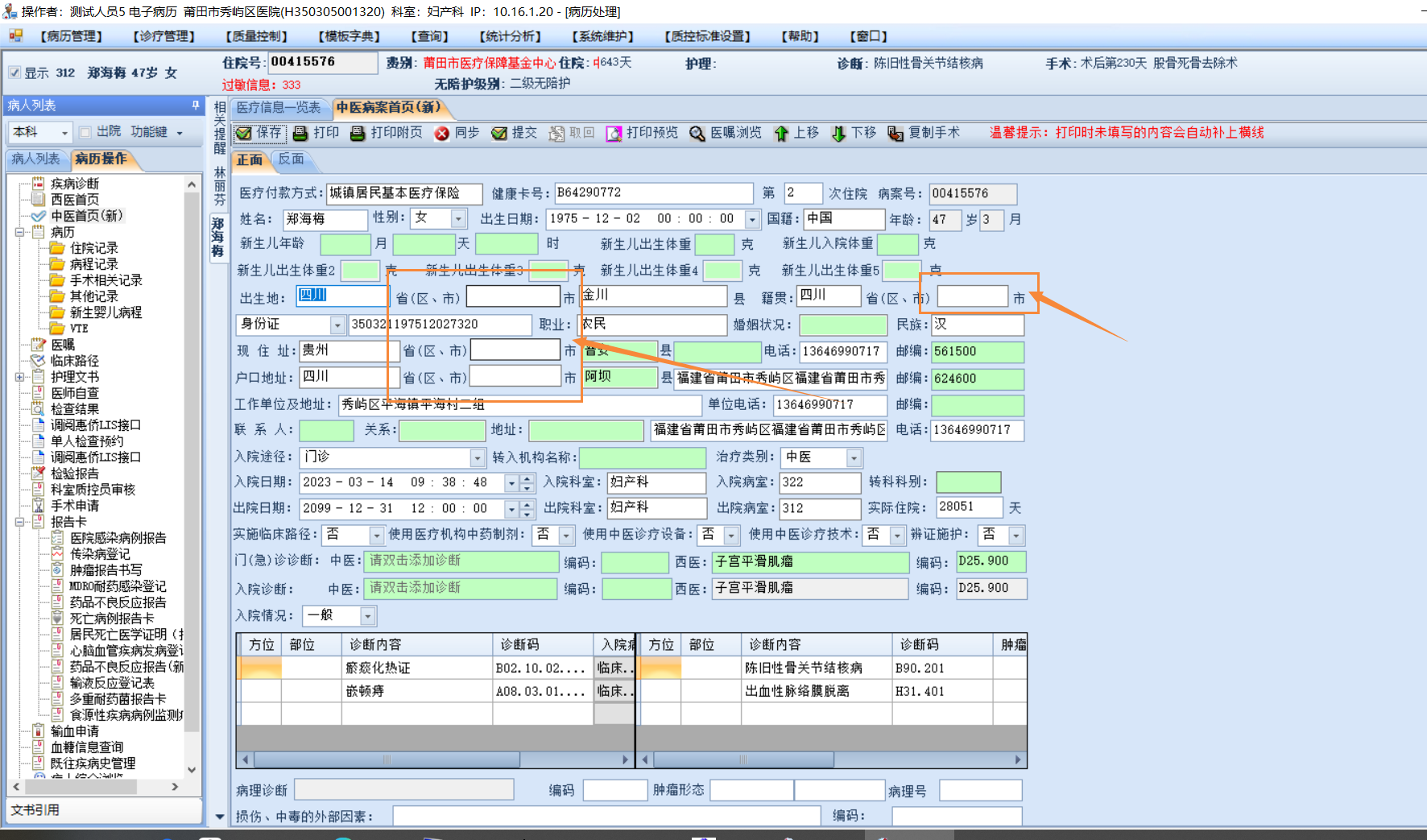Image resolution: width=1427 pixels, height=840 pixels.
Task: Open the 病历管理 menu
Action: (x=71, y=36)
